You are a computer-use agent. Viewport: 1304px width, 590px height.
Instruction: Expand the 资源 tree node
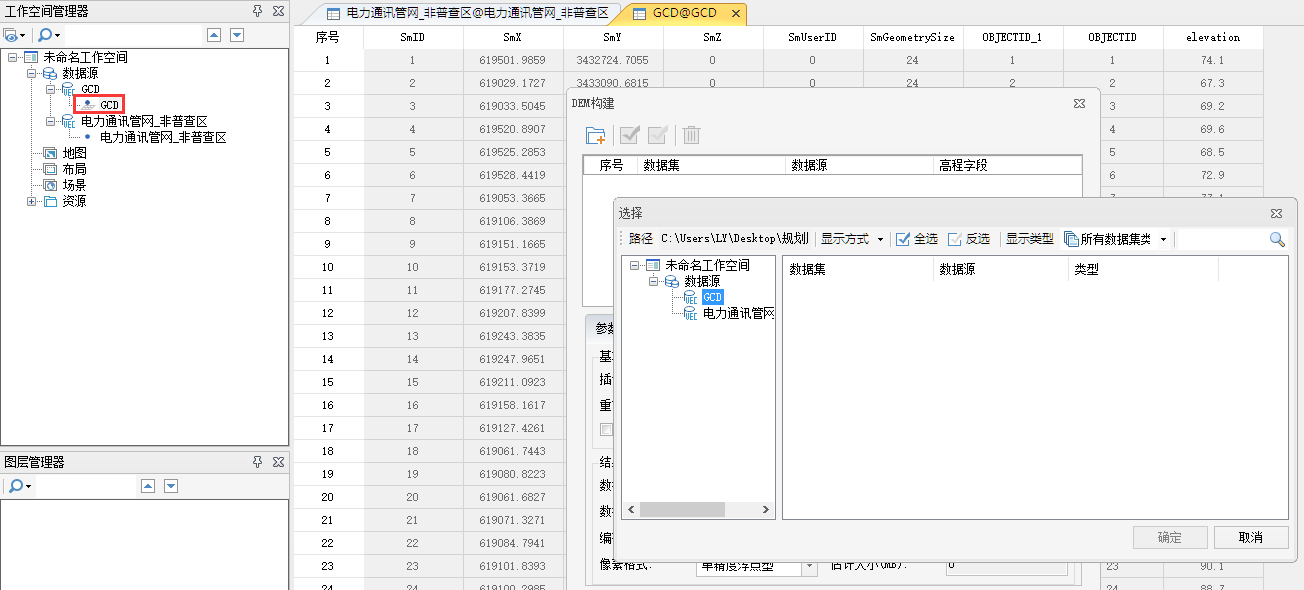point(32,201)
